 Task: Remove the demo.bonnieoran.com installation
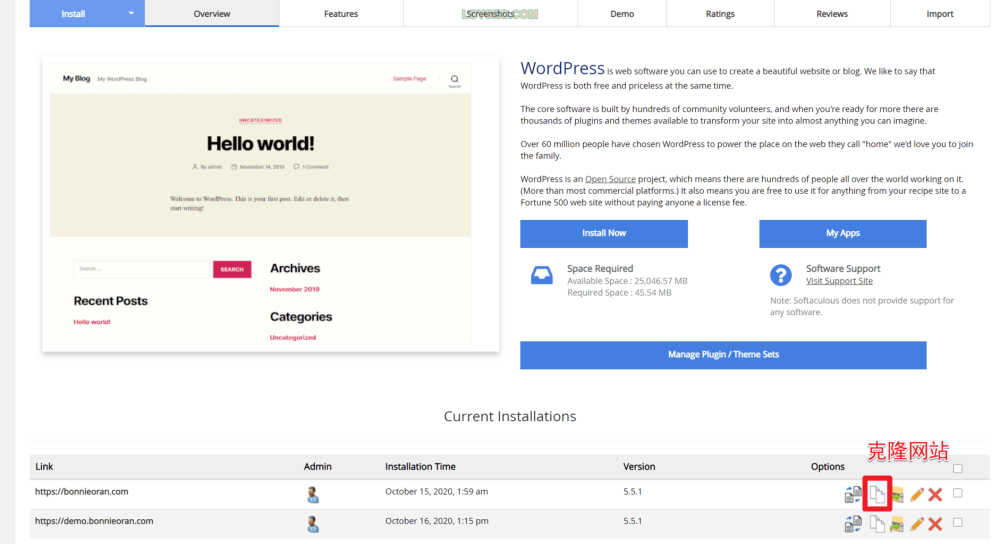point(936,524)
